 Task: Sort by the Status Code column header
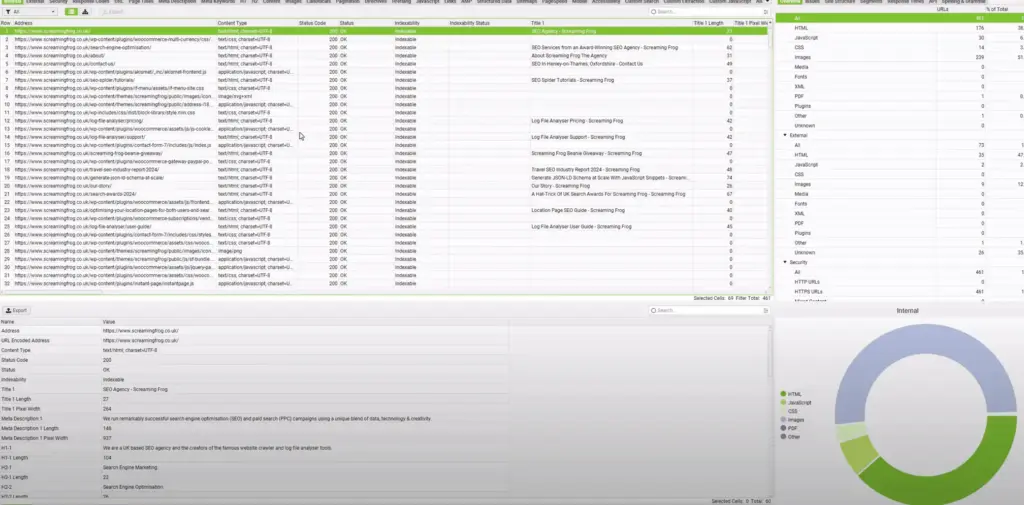[x=312, y=21]
